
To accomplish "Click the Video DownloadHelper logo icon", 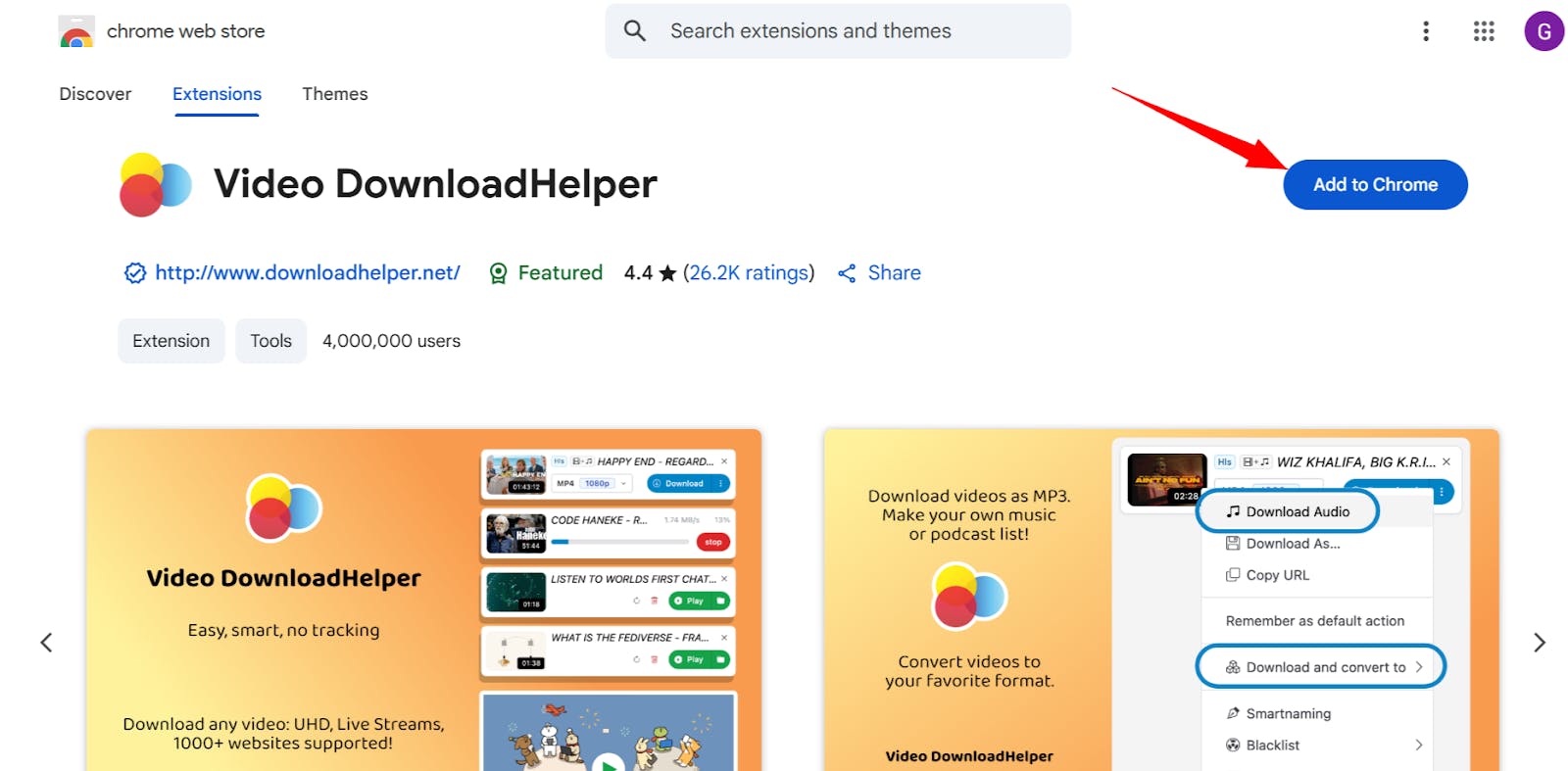I will tap(155, 184).
